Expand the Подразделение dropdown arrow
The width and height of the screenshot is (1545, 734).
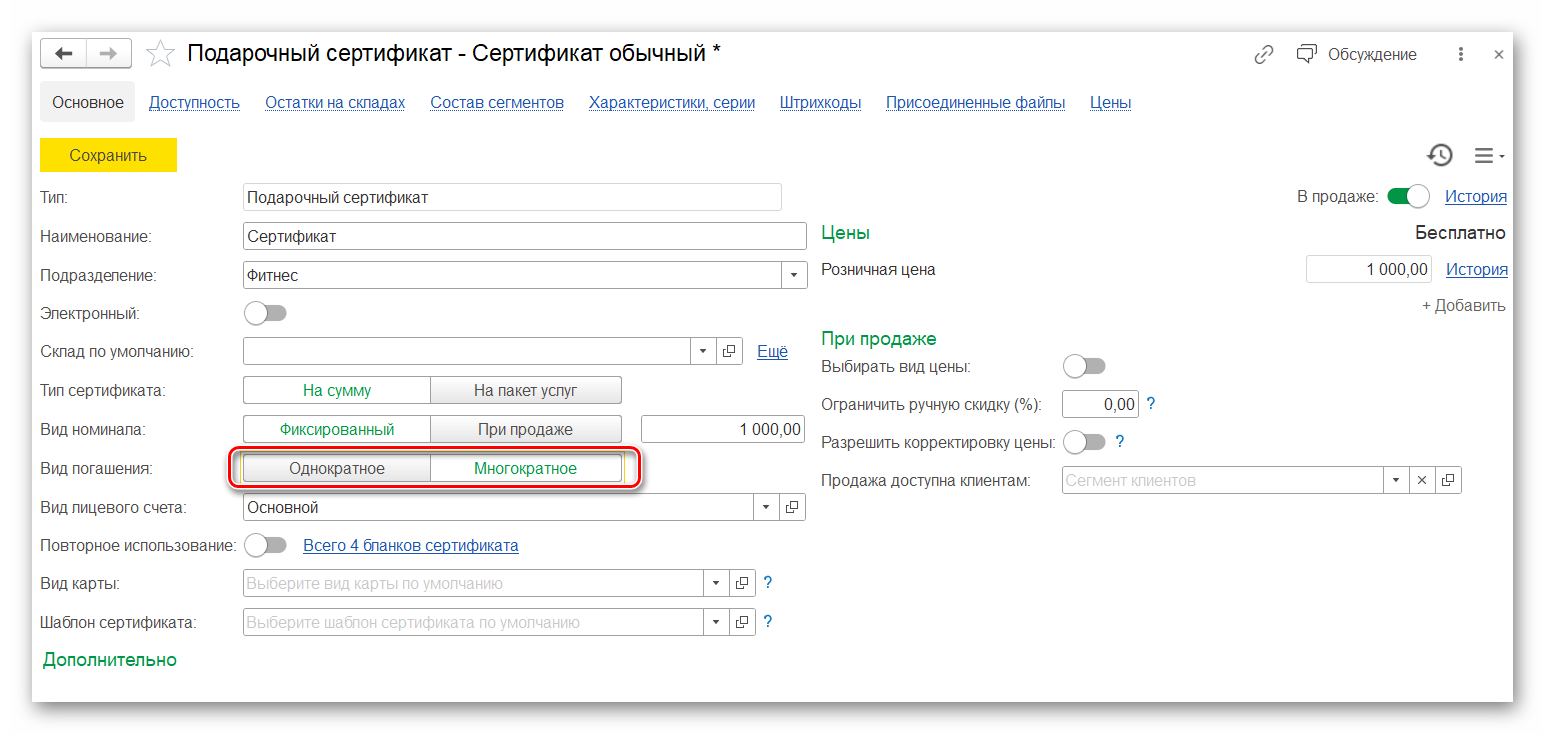click(794, 275)
